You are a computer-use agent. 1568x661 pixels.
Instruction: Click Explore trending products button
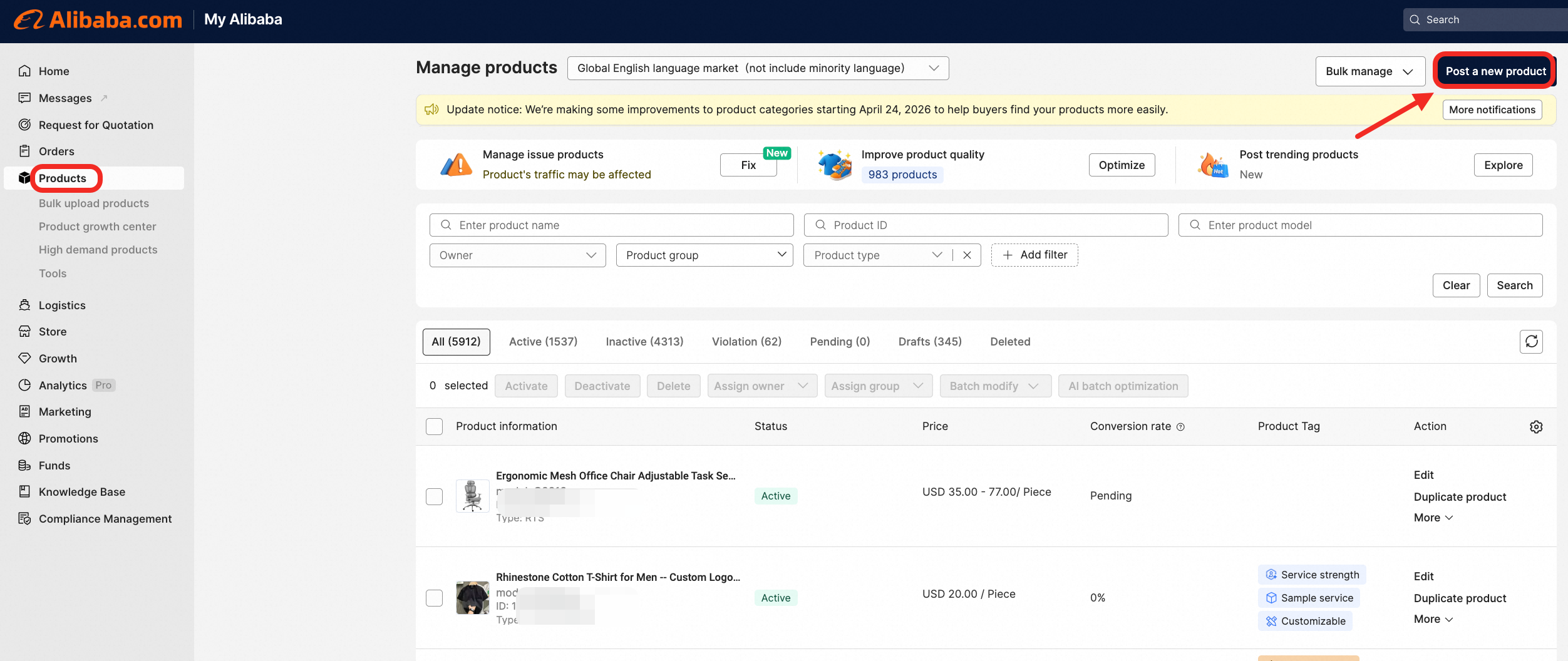tap(1503, 165)
